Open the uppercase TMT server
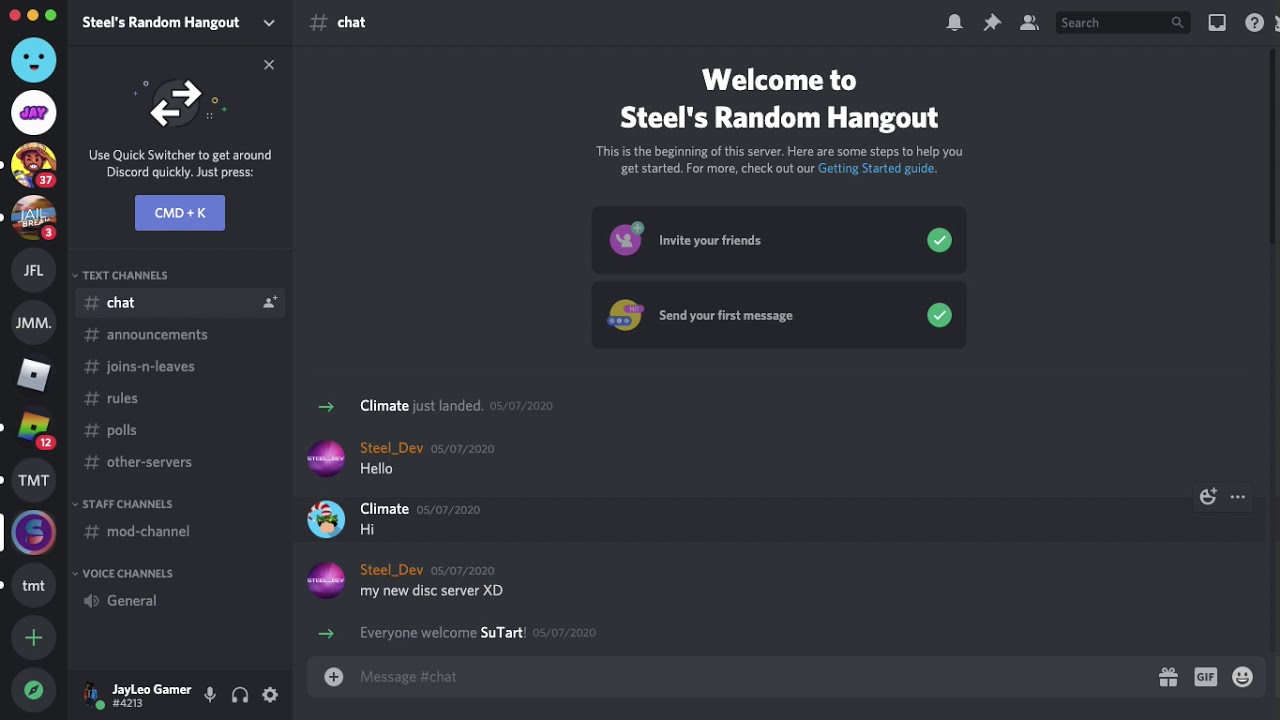This screenshot has height=720, width=1280. point(34,480)
